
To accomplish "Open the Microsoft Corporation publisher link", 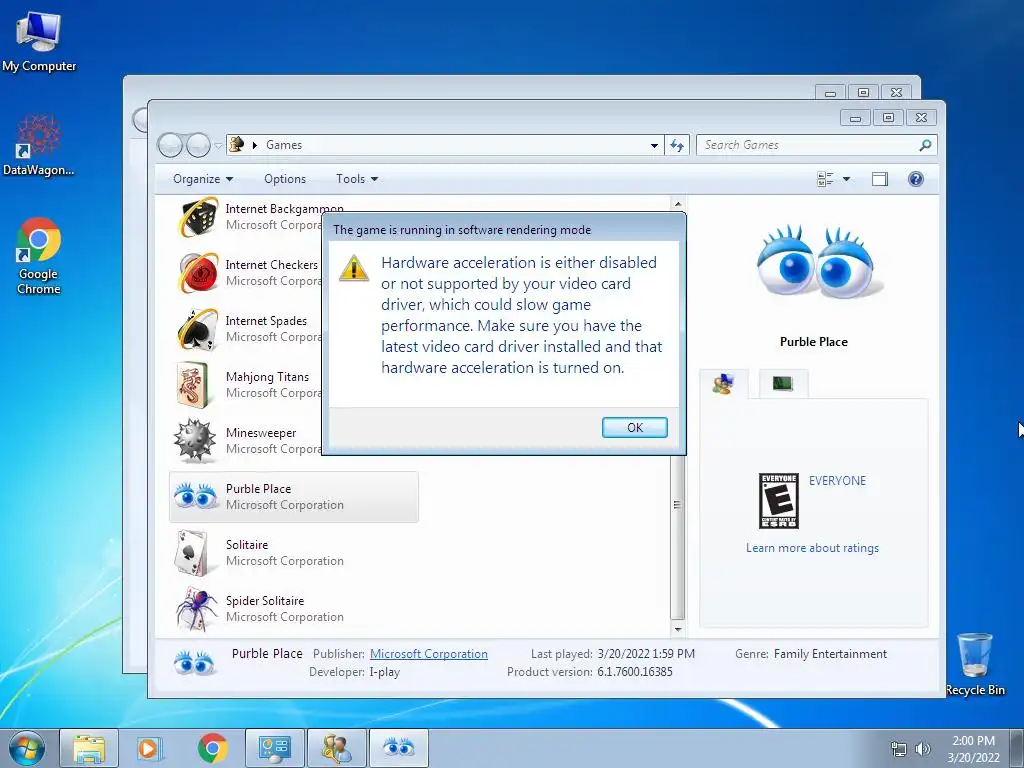I will (428, 654).
